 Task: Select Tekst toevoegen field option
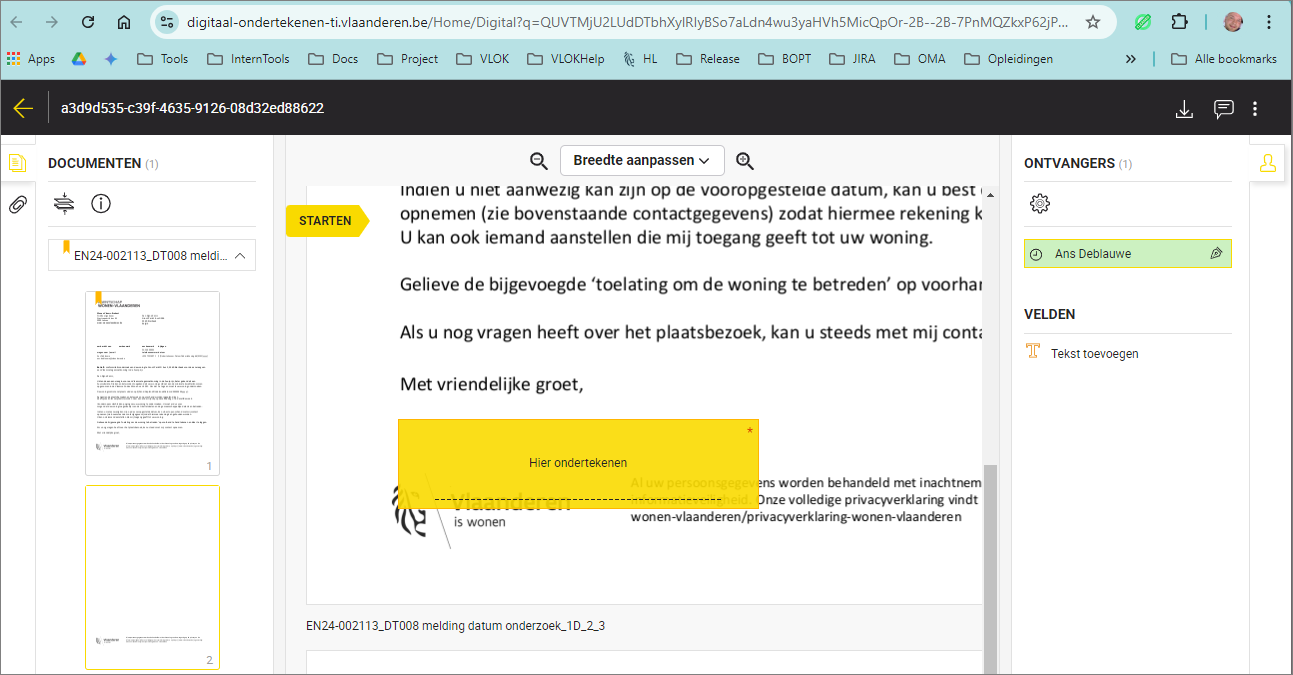(1093, 354)
